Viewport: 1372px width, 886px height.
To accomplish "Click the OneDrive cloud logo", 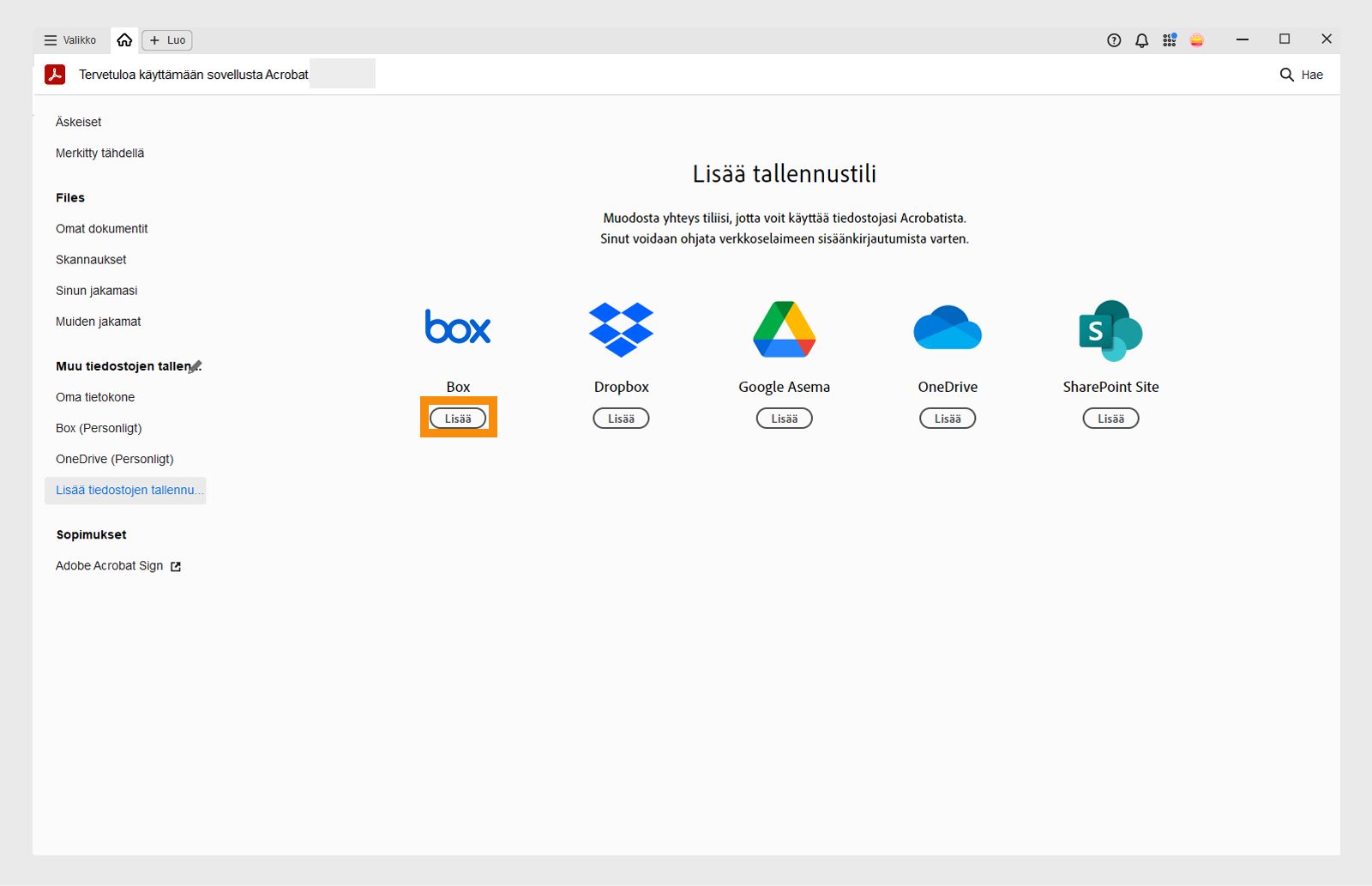I will (948, 328).
